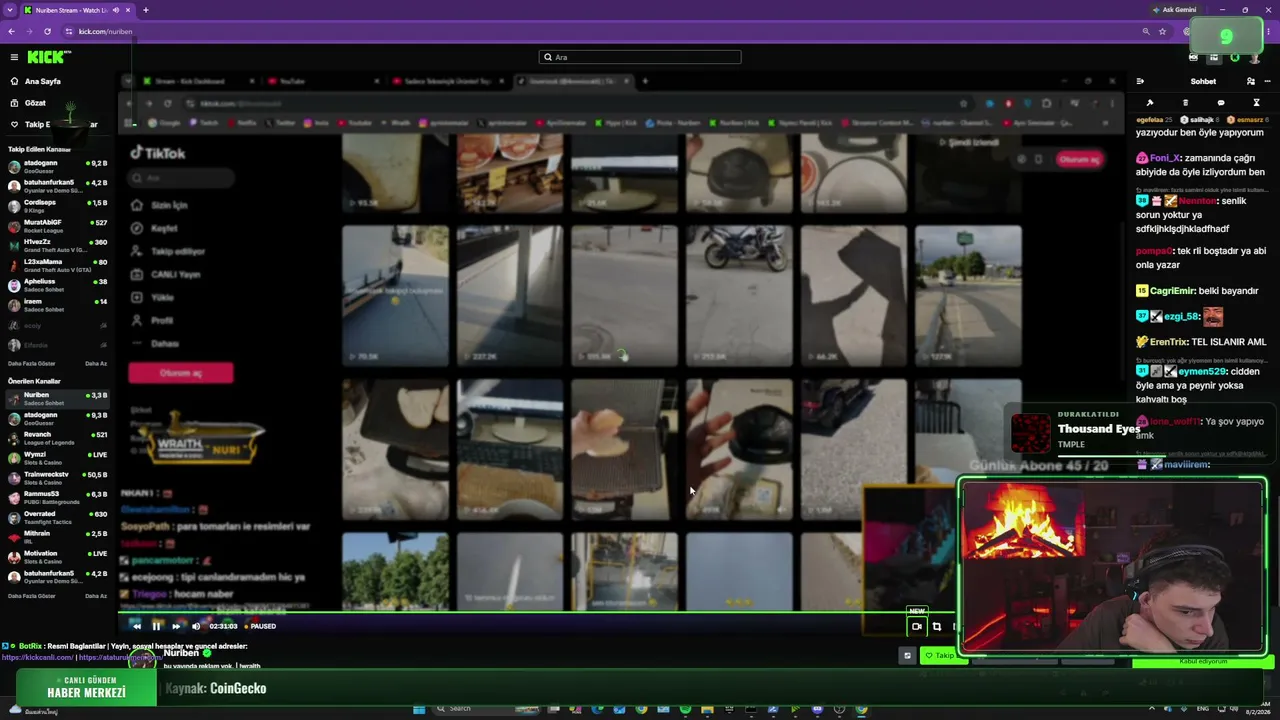Open chat more options three-dot menu
Viewport: 1280px width, 720px height.
point(1267,81)
